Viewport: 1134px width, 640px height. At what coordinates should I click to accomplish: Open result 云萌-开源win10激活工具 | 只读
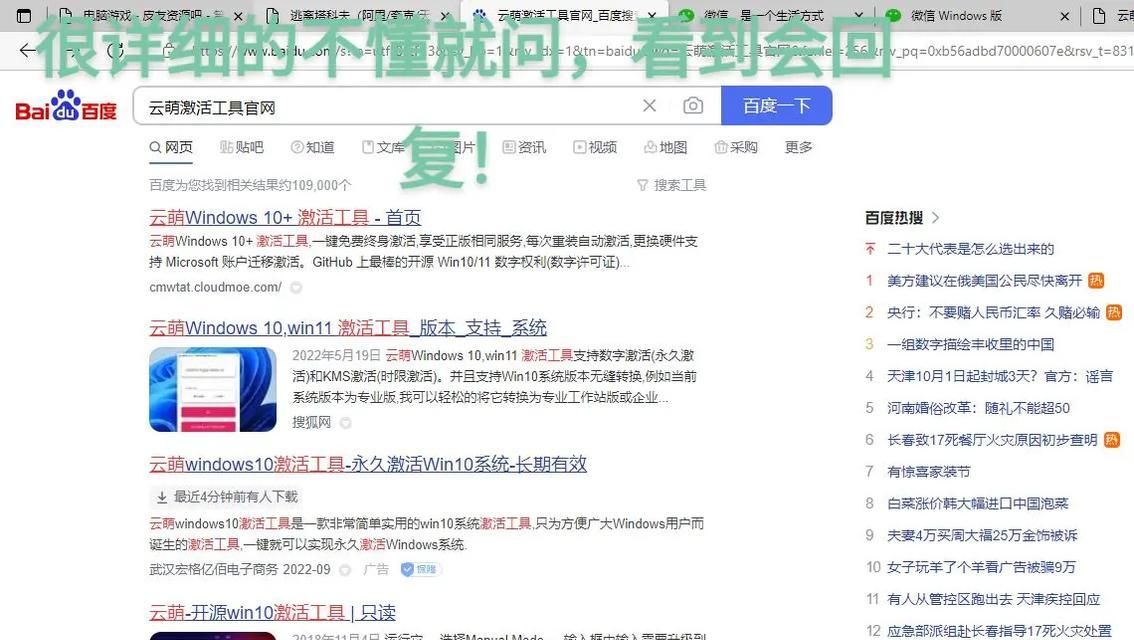[x=273, y=613]
